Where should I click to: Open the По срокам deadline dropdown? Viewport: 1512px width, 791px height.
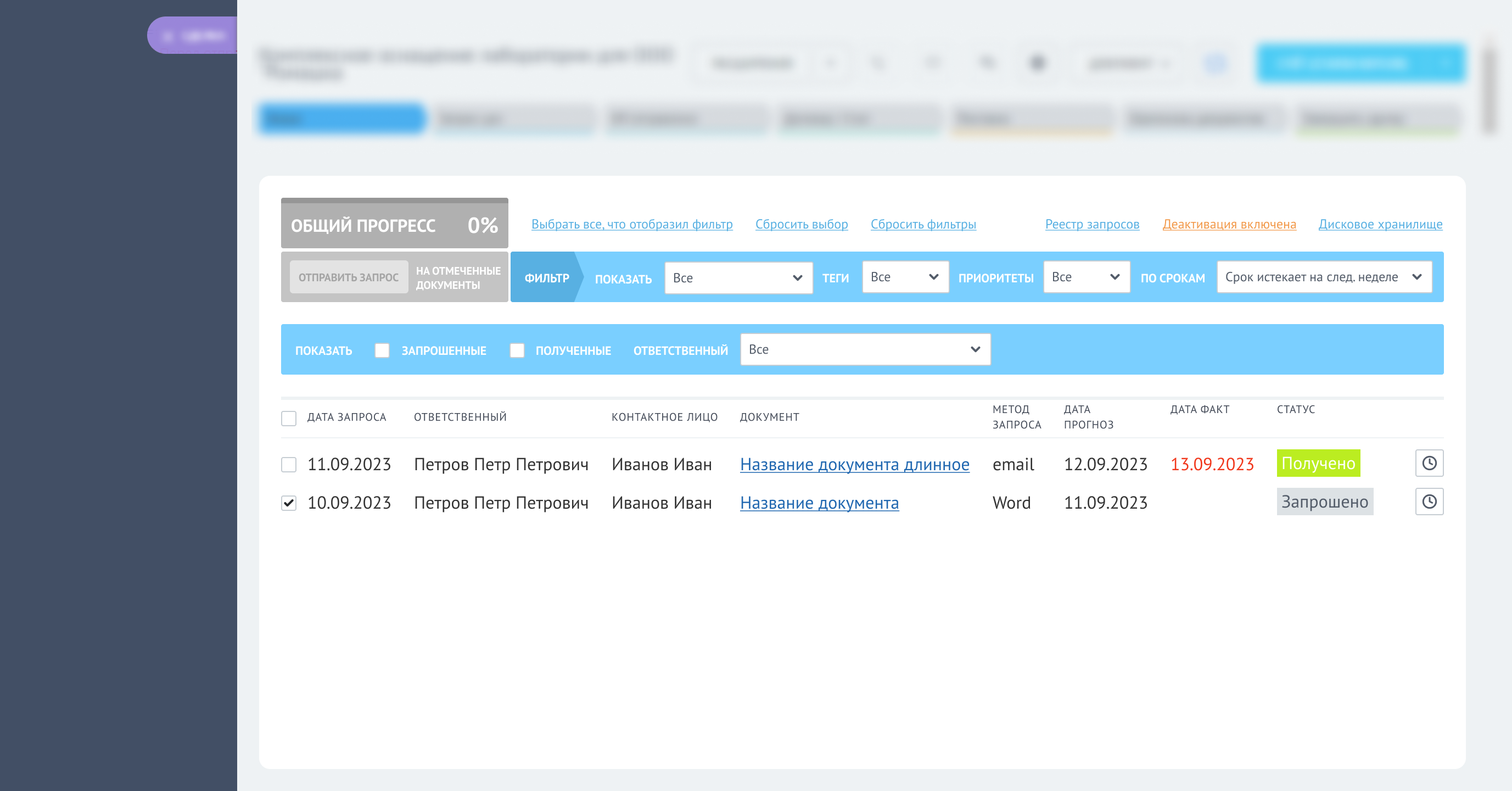click(1324, 277)
